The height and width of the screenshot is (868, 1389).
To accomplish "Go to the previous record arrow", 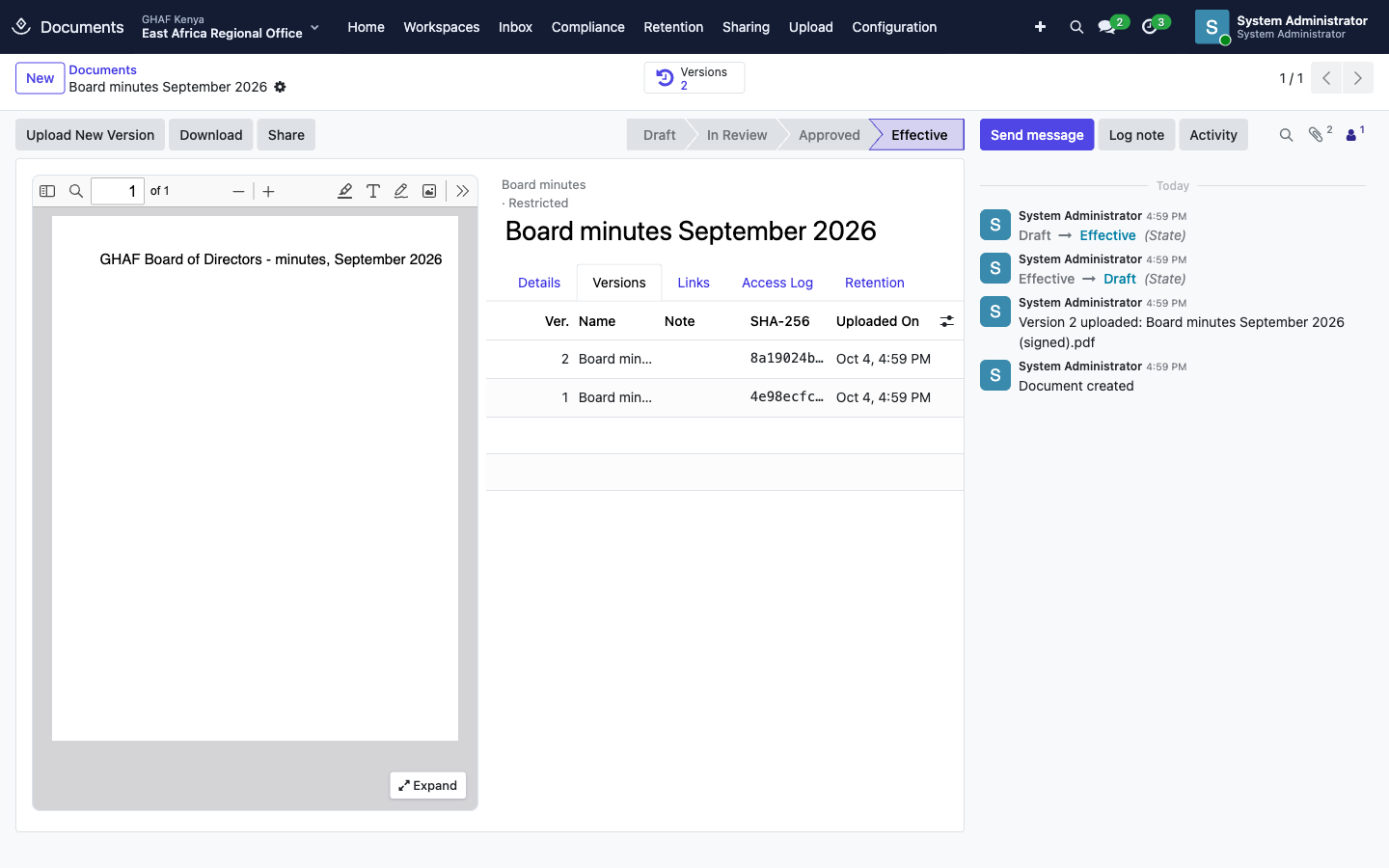I will tap(1326, 78).
